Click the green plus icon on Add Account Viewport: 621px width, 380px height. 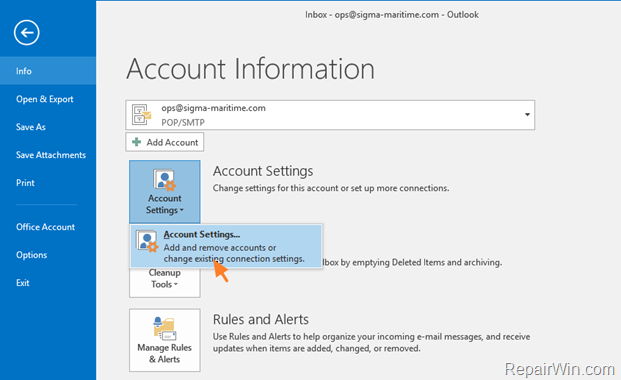click(x=137, y=142)
